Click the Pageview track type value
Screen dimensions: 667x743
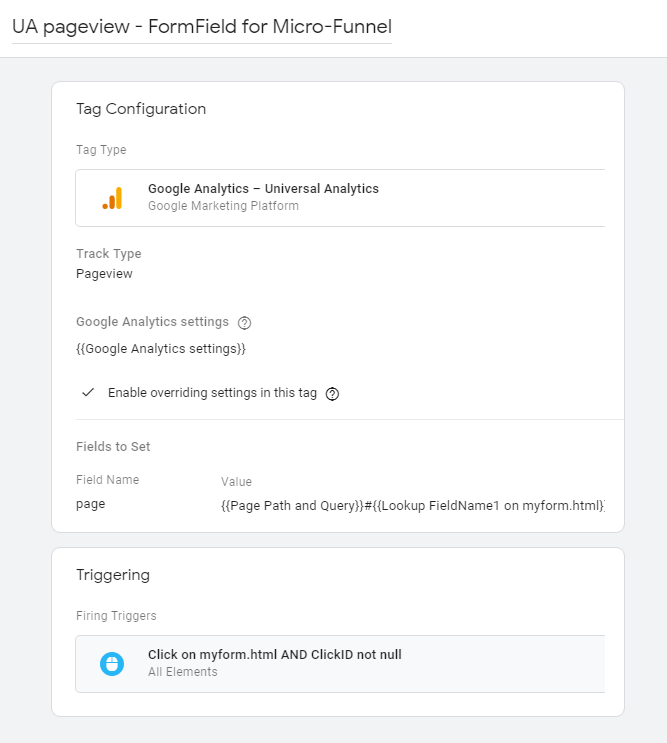point(104,273)
